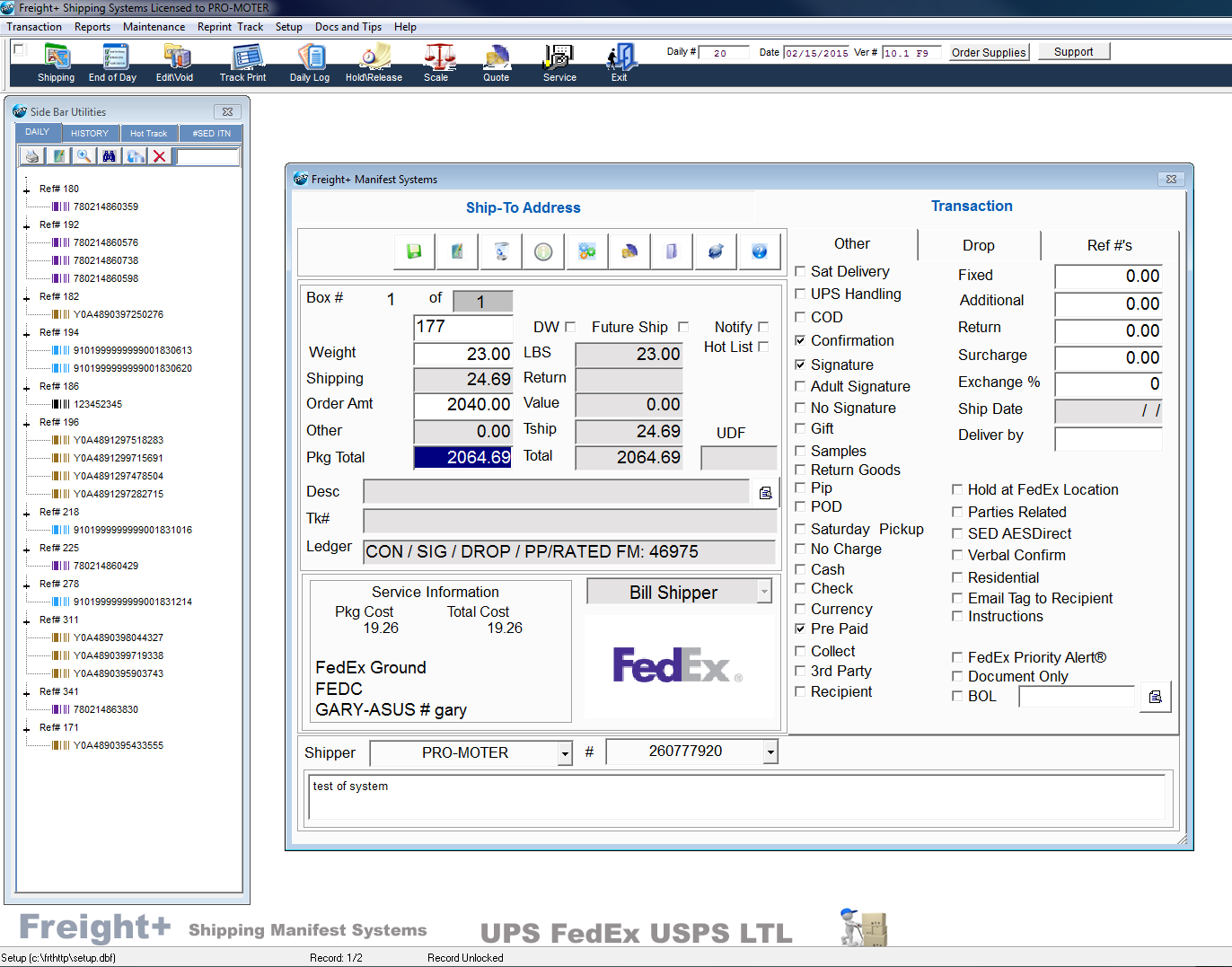Check Hold at FedEx Location
Image resolution: width=1232 pixels, height=967 pixels.
click(x=957, y=489)
